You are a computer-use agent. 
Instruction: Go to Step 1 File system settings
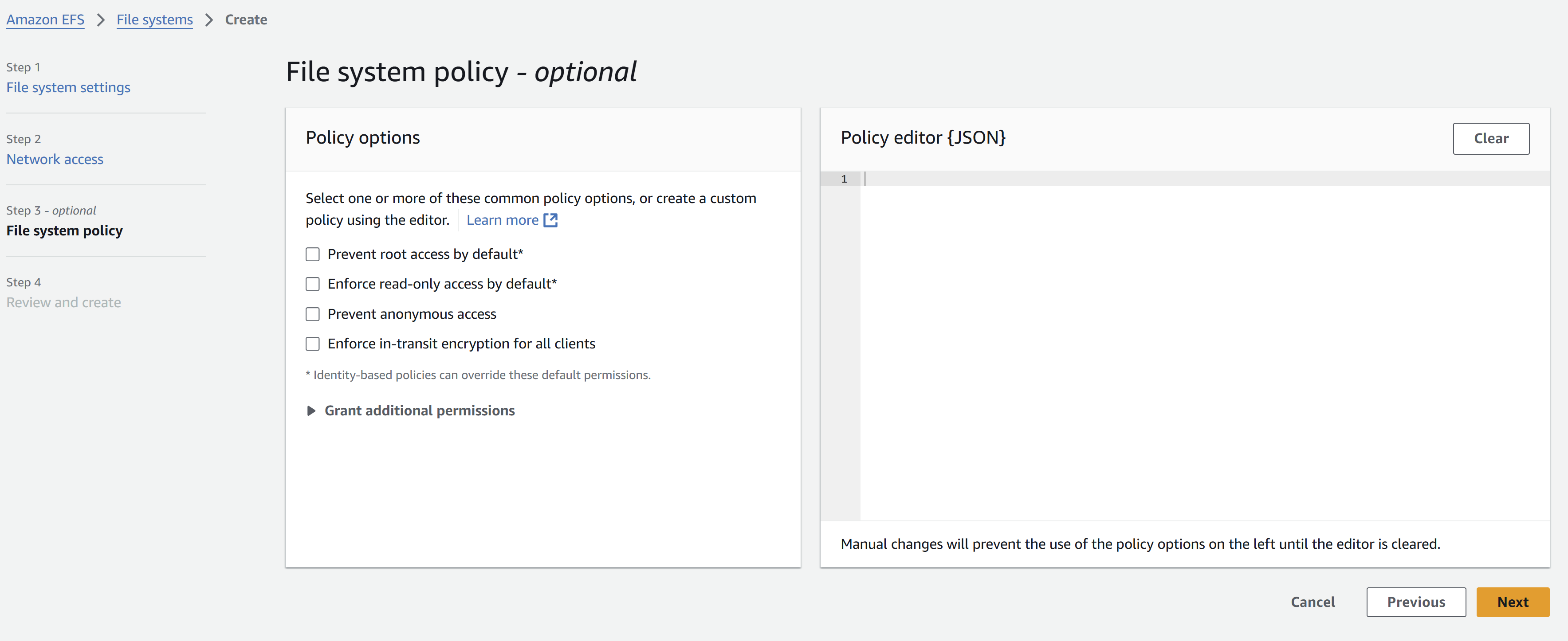point(68,88)
